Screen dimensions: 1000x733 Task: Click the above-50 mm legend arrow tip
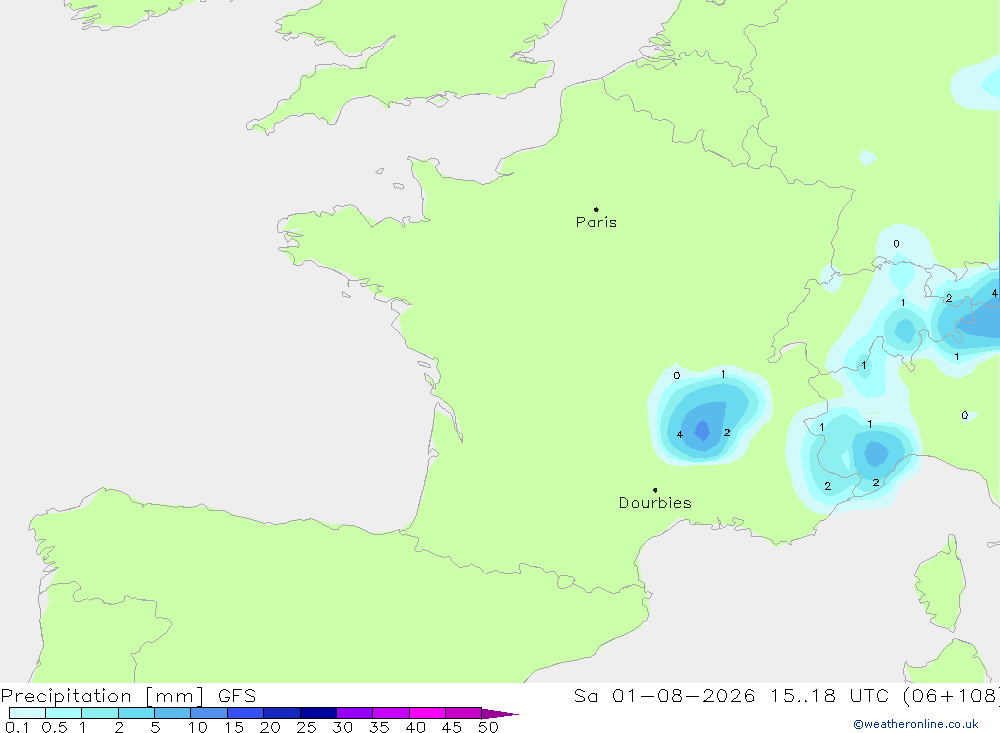(x=501, y=714)
